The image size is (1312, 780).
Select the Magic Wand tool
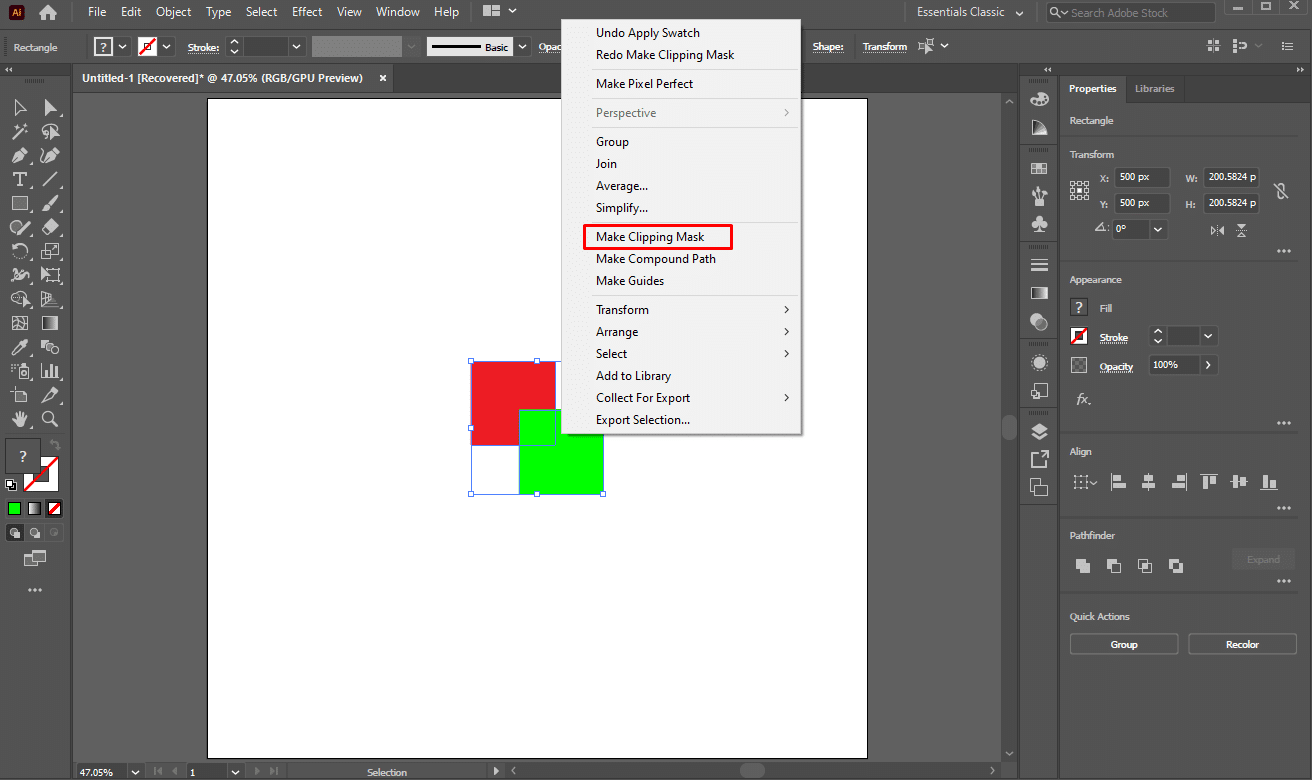pyautogui.click(x=19, y=132)
